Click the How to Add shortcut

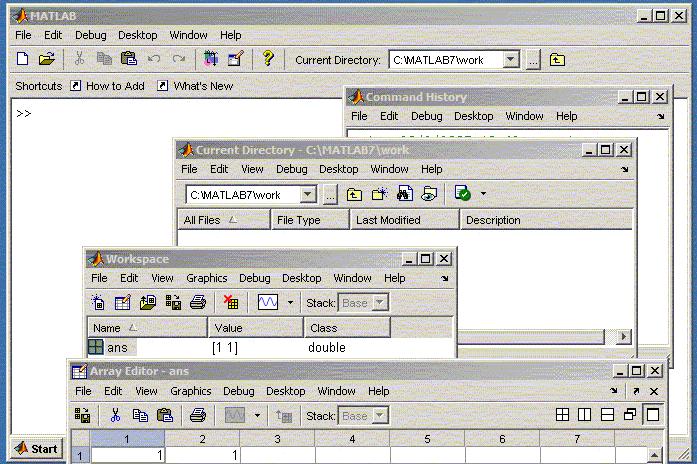click(x=108, y=86)
